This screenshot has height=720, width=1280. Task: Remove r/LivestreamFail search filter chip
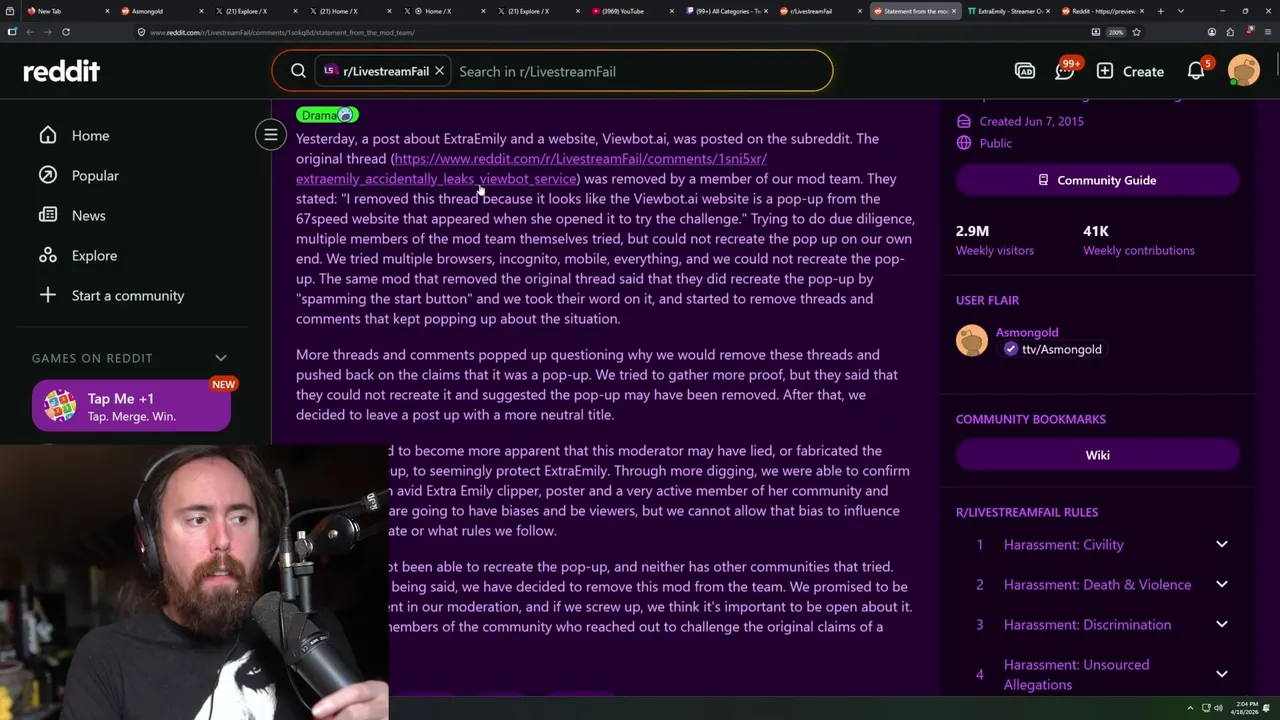coord(439,71)
